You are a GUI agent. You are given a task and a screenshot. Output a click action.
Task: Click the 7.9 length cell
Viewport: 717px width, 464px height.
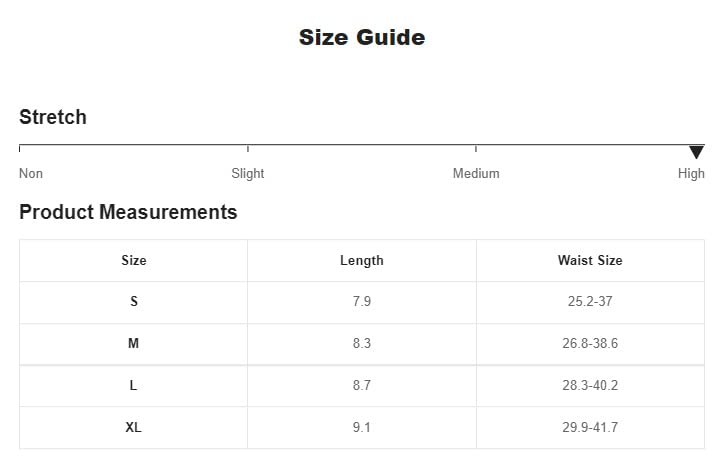click(x=362, y=302)
